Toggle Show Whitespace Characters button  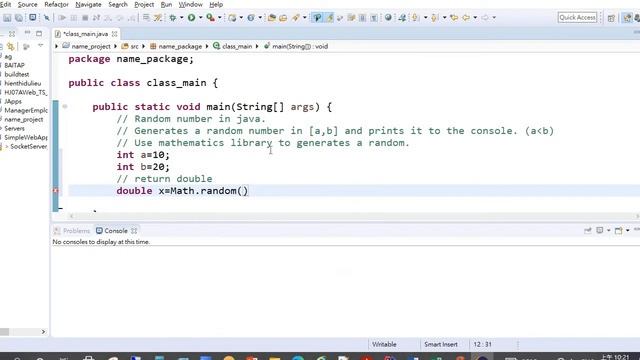pyautogui.click(x=373, y=18)
